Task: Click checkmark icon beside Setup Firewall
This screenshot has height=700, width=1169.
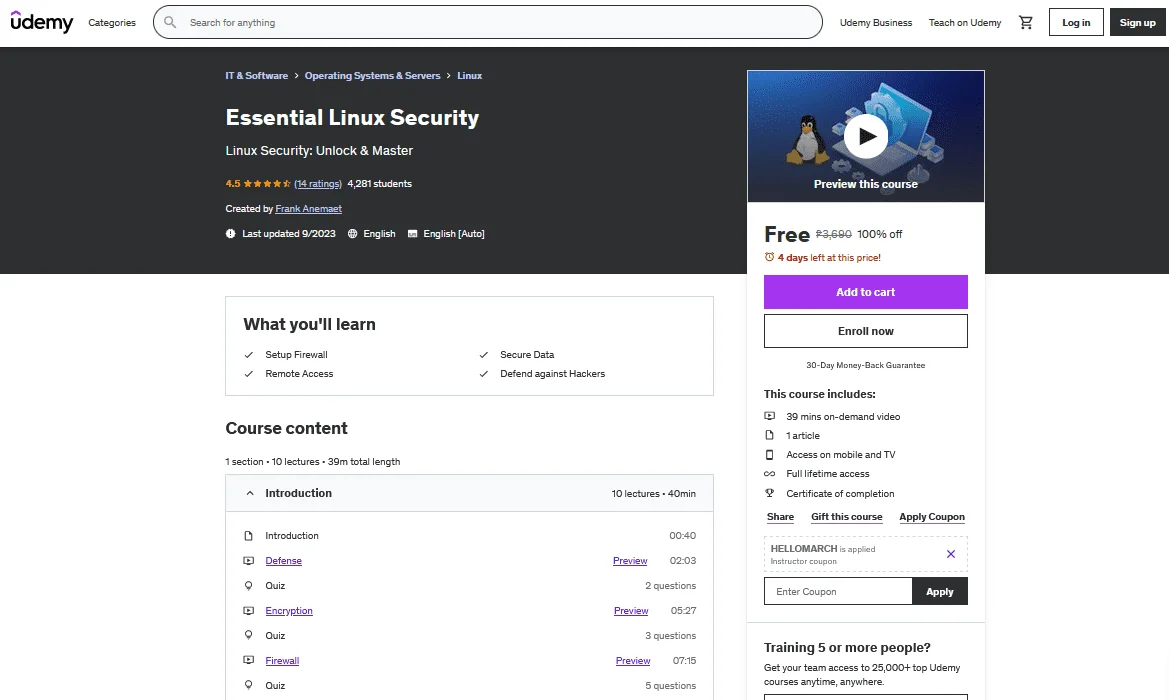Action: coord(249,355)
